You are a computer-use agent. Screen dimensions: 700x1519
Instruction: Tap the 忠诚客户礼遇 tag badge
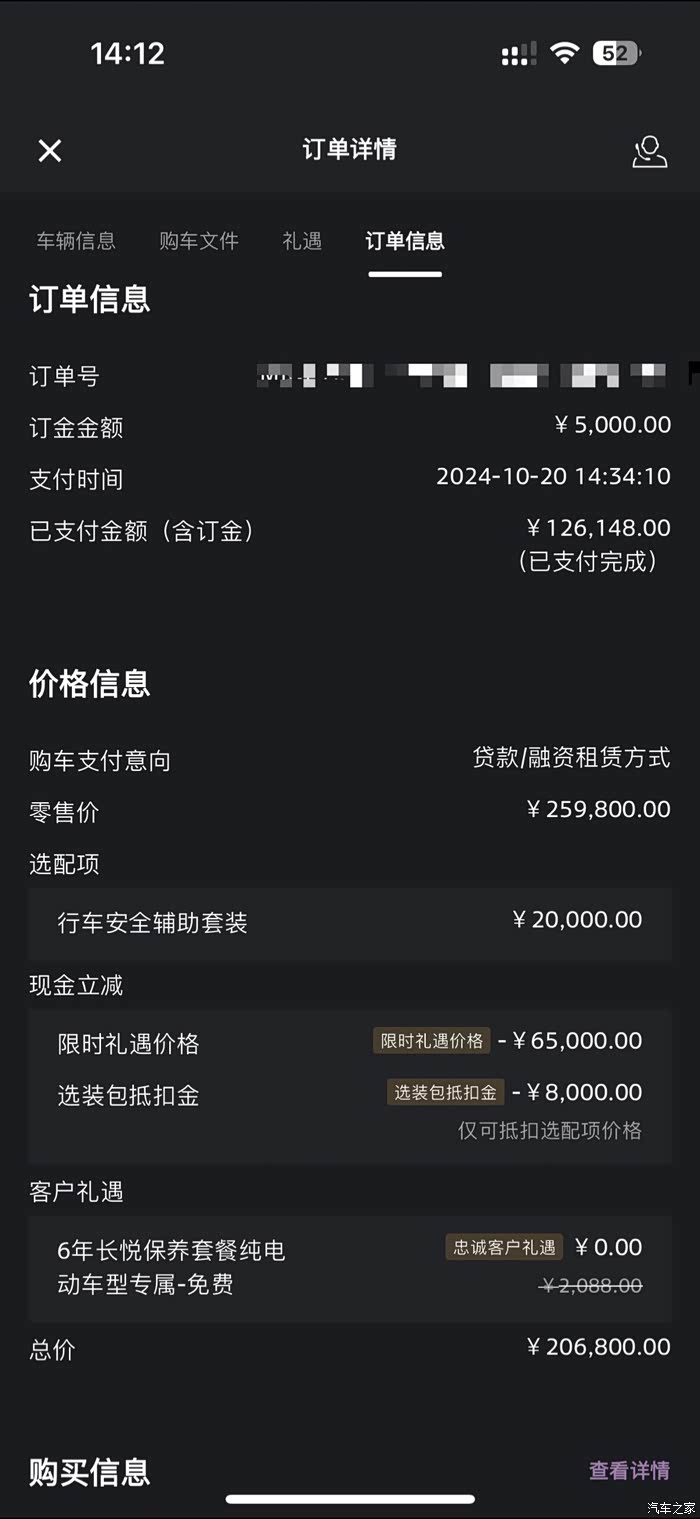(x=504, y=1247)
